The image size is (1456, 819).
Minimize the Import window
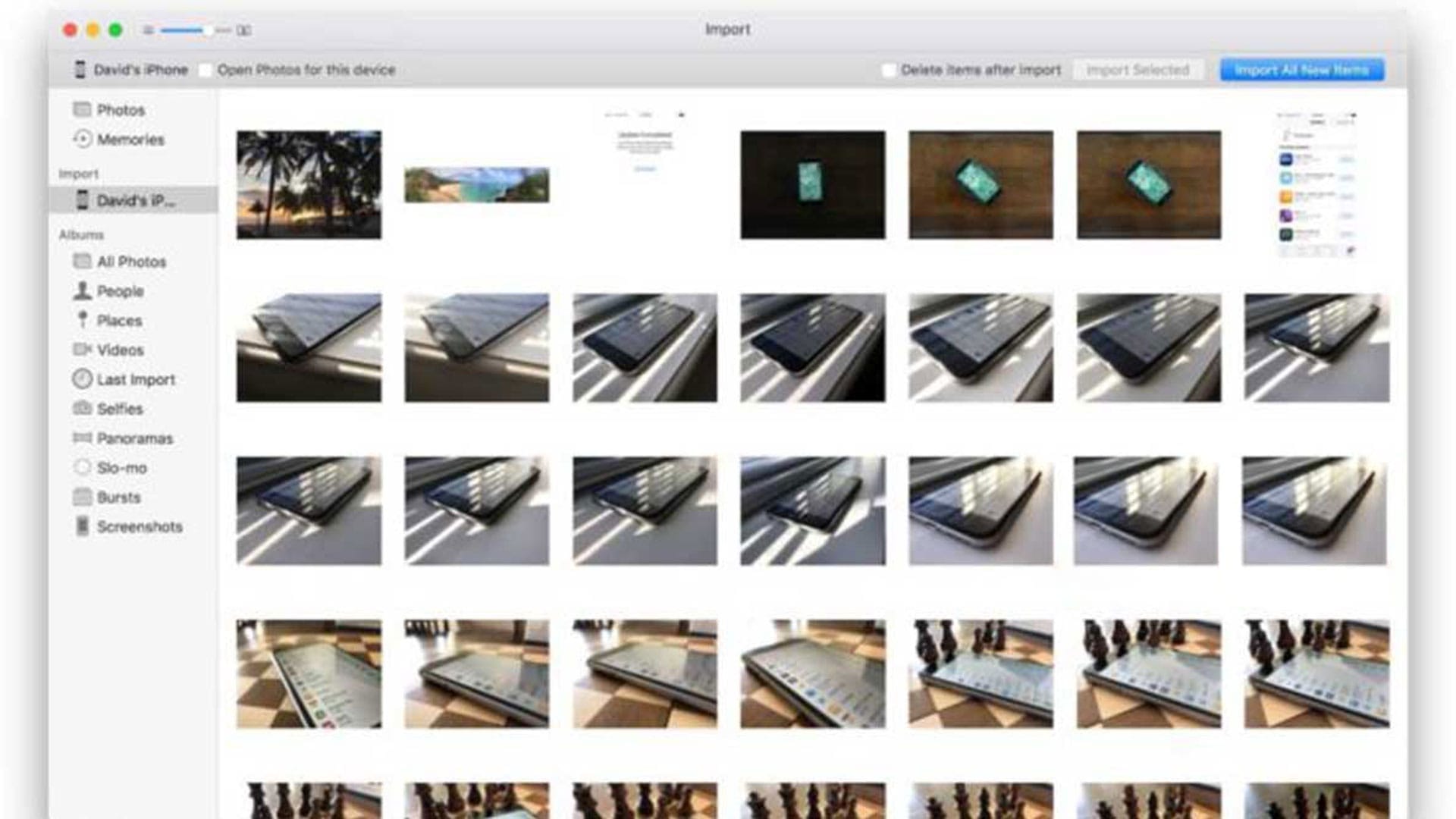coord(93,30)
